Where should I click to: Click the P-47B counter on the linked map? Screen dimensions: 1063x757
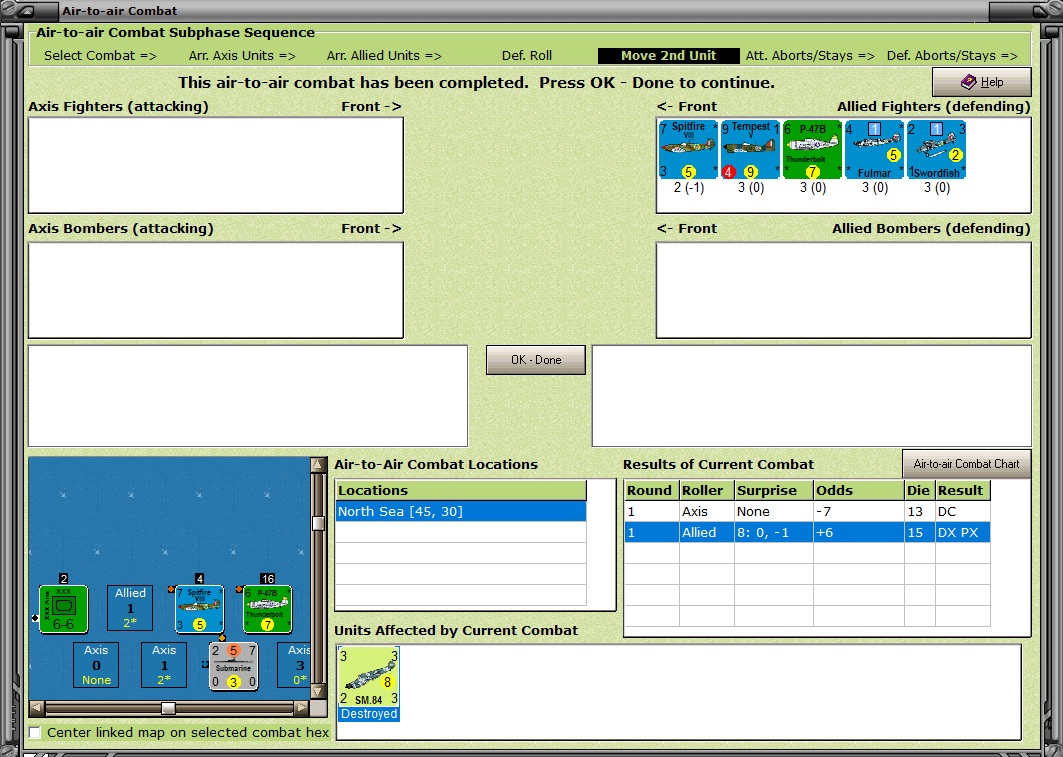pos(268,609)
